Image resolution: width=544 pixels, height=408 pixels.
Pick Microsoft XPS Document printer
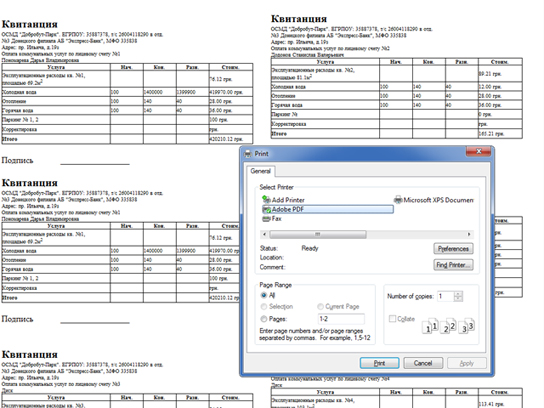(434, 200)
